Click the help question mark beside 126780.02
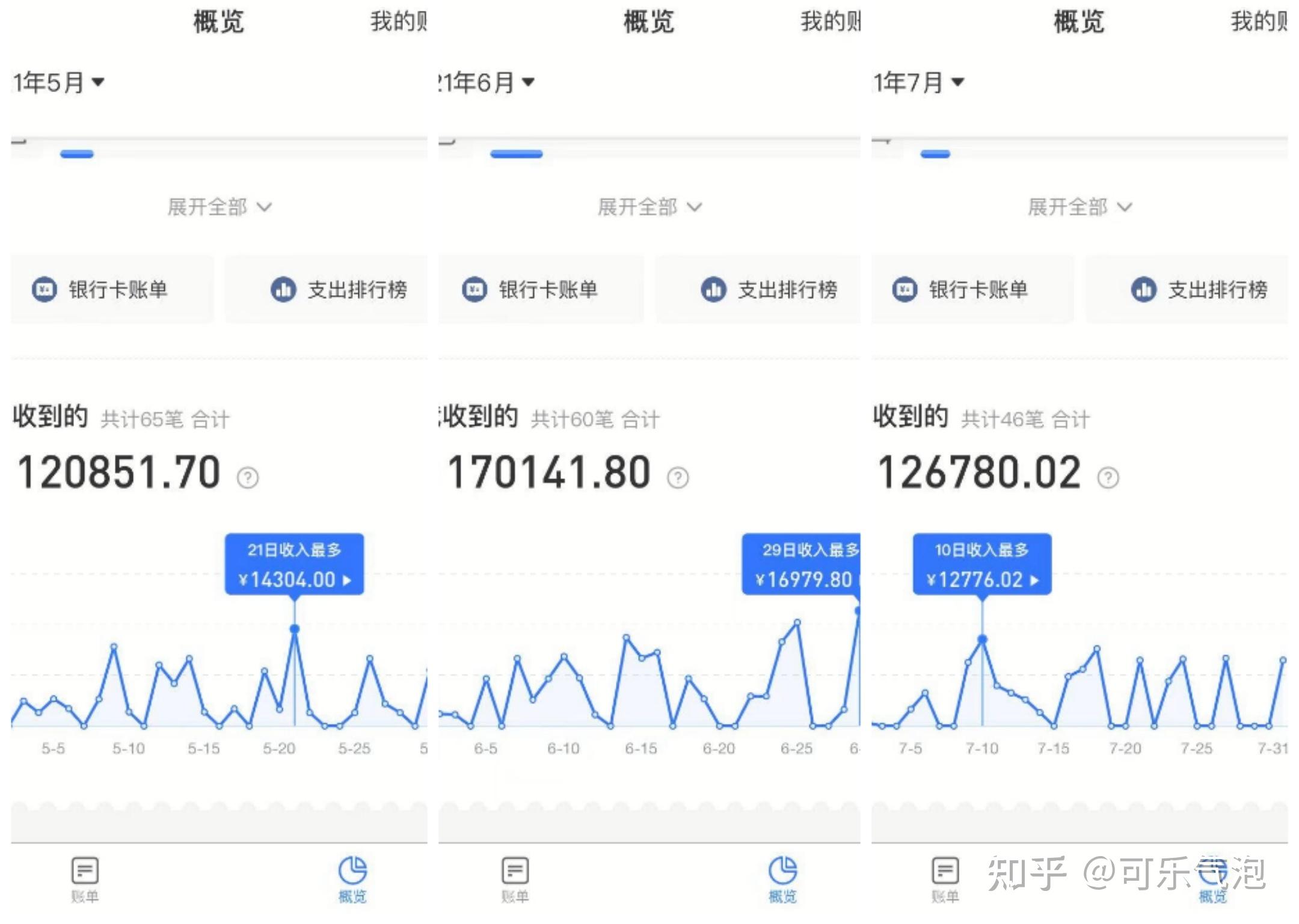The width and height of the screenshot is (1299, 924). click(1108, 478)
